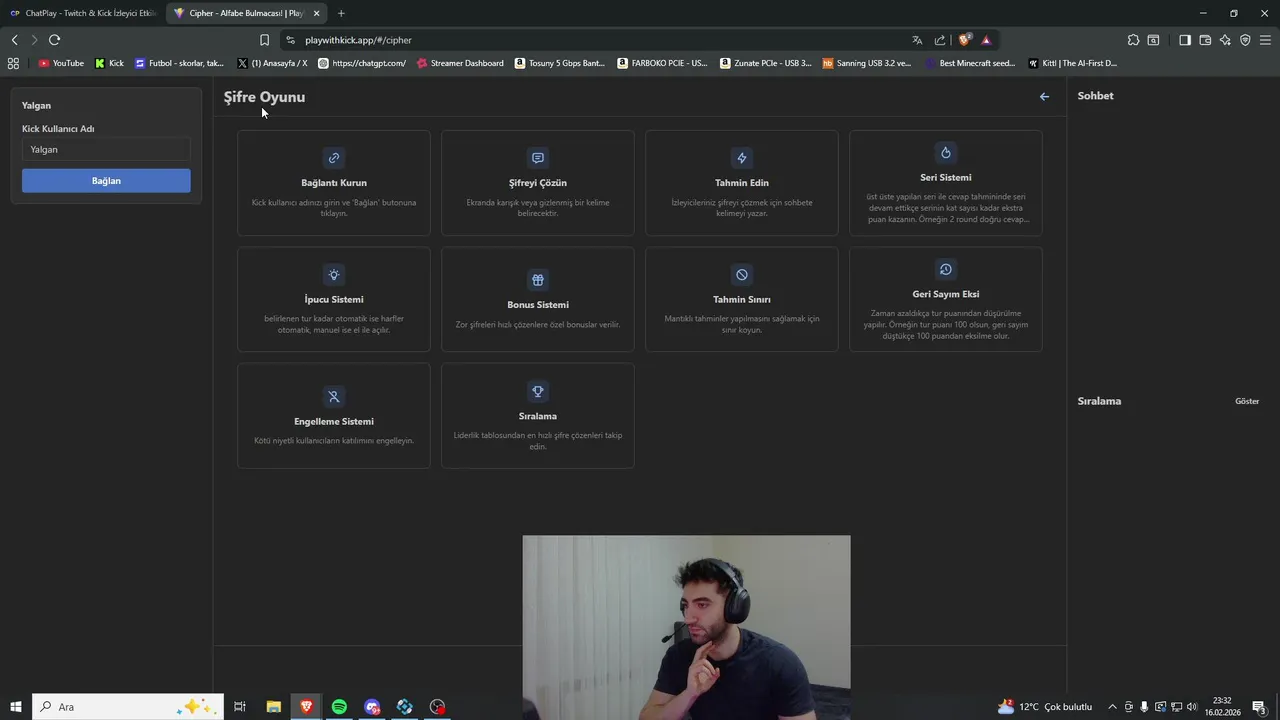Viewport: 1280px width, 720px height.
Task: Click the Engelleme Sistemi card title
Action: click(x=334, y=421)
